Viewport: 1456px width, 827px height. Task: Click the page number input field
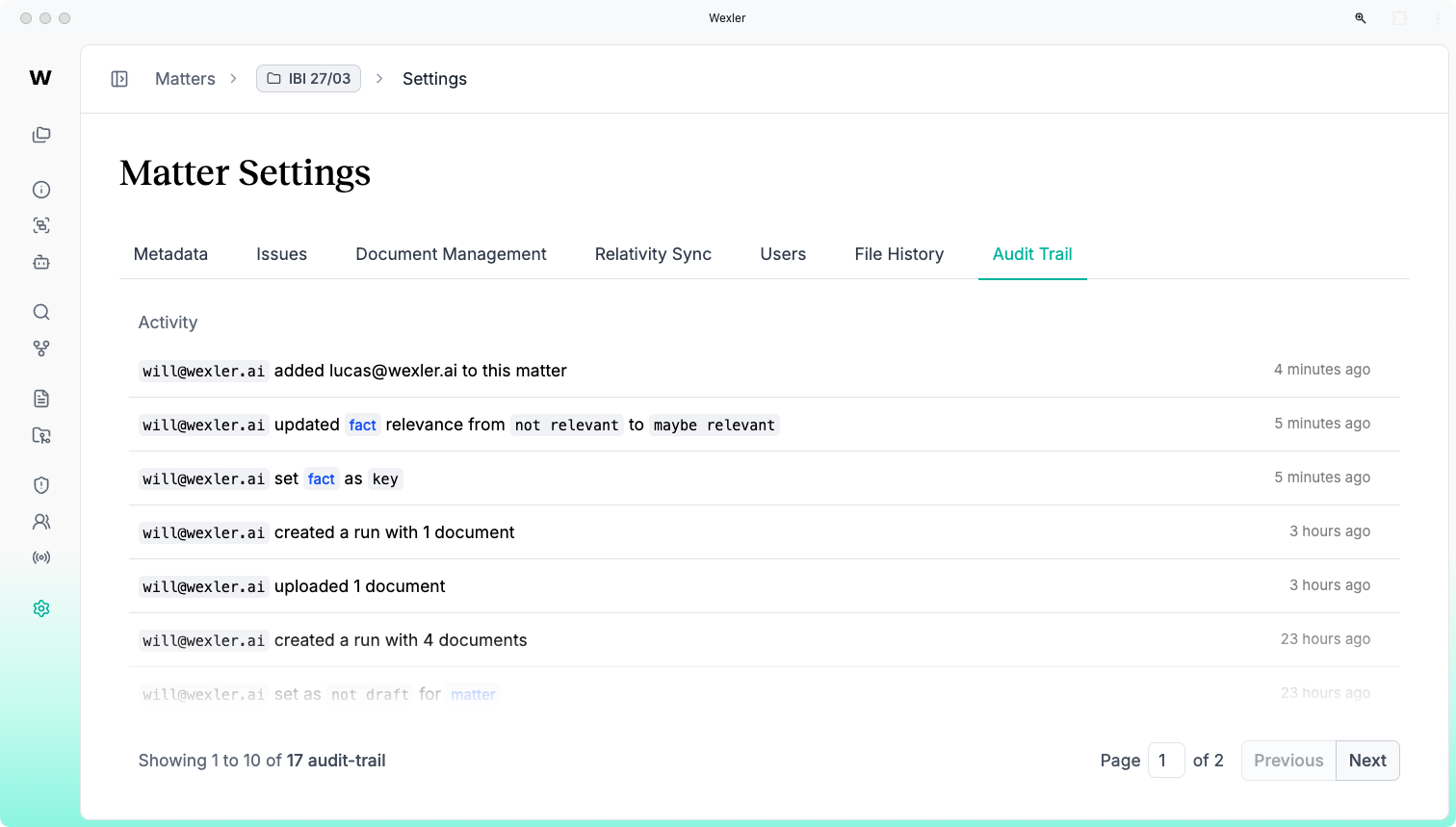(x=1166, y=761)
